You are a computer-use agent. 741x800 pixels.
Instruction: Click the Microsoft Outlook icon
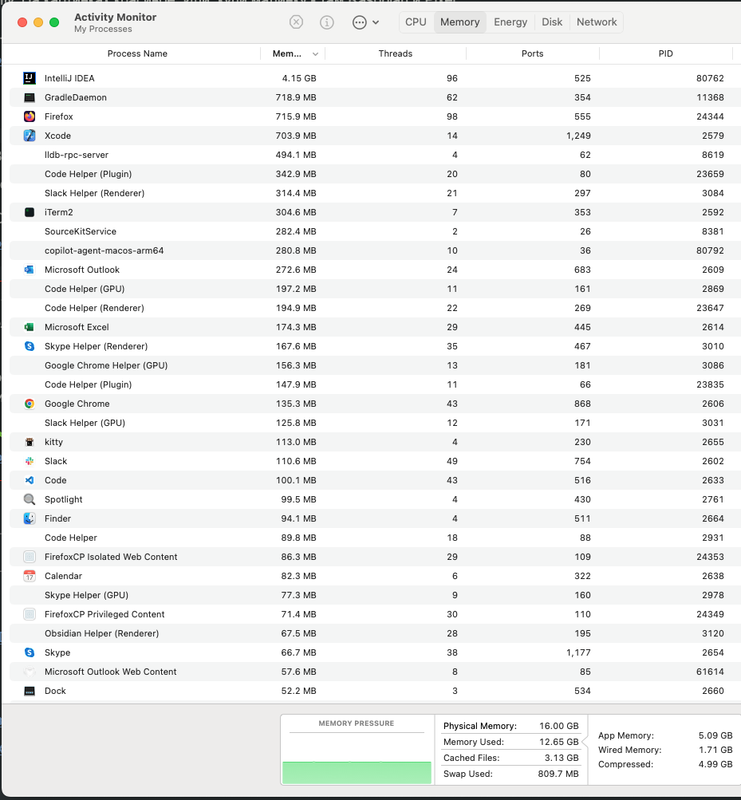click(x=30, y=269)
